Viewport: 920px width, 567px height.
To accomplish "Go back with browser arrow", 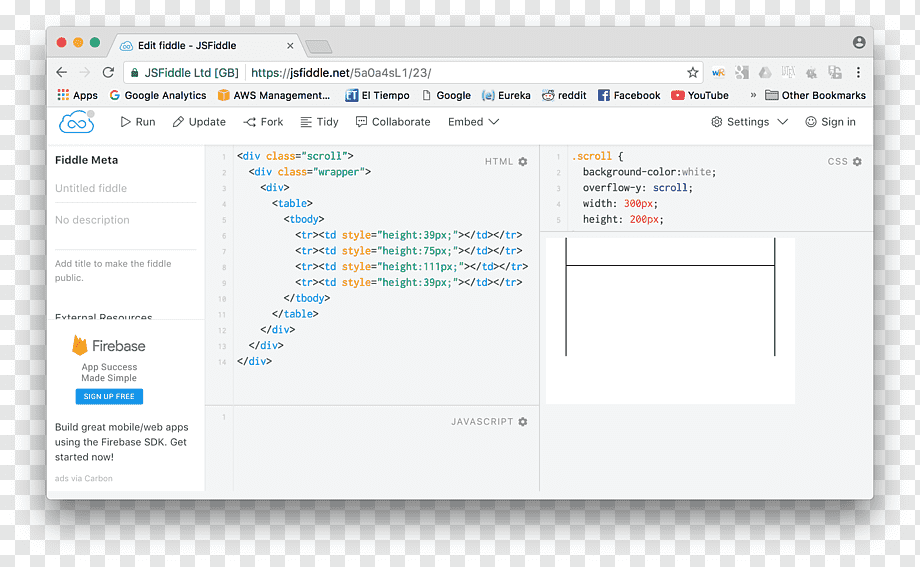I will [62, 72].
